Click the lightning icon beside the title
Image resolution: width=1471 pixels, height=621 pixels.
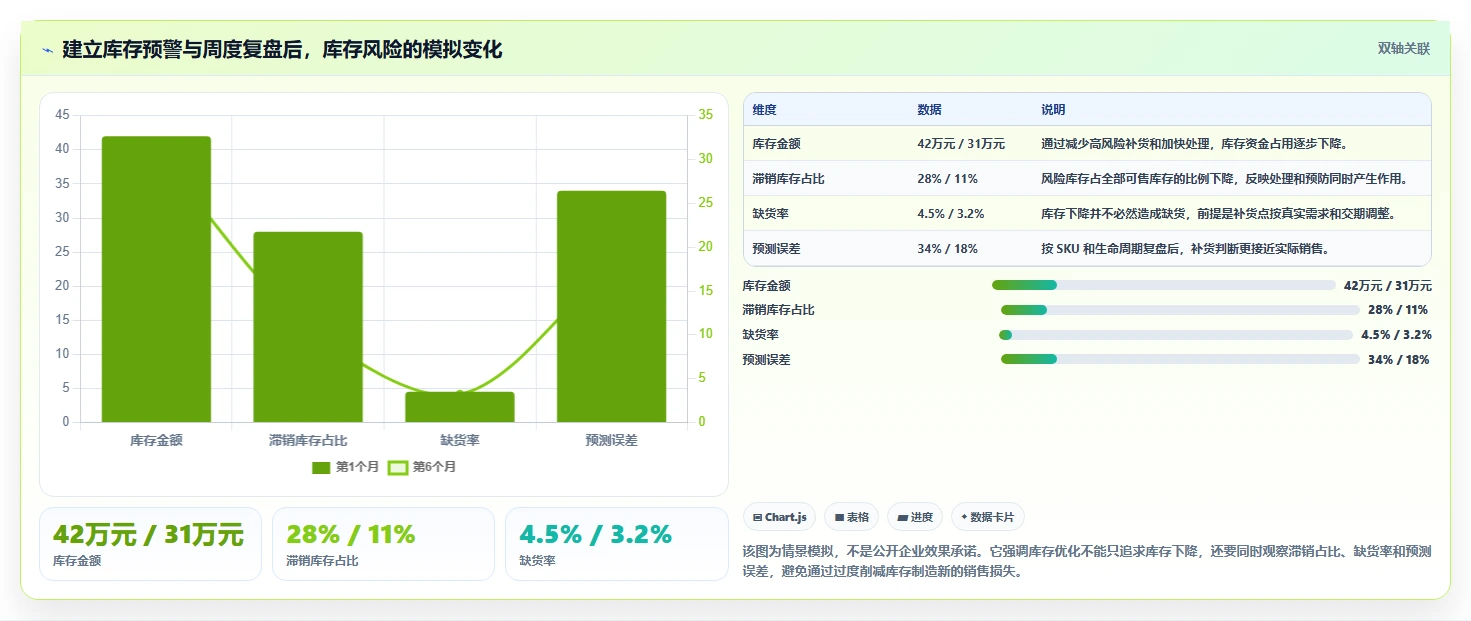[47, 50]
